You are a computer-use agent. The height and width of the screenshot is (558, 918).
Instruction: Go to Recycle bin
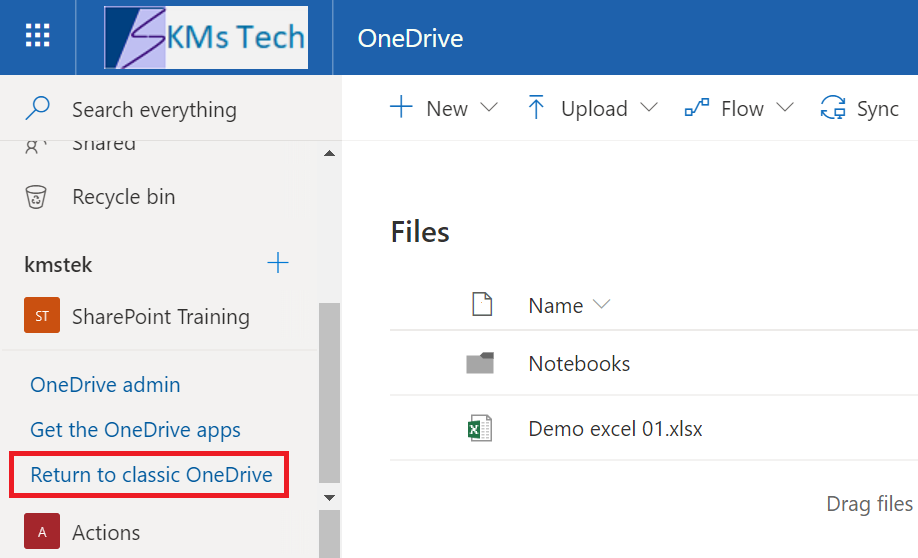pos(124,197)
